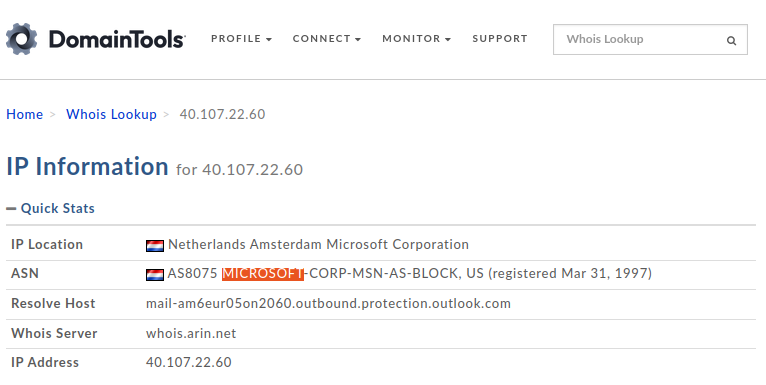Click the DomainTools gear logo icon
The image size is (766, 385).
tap(21, 39)
